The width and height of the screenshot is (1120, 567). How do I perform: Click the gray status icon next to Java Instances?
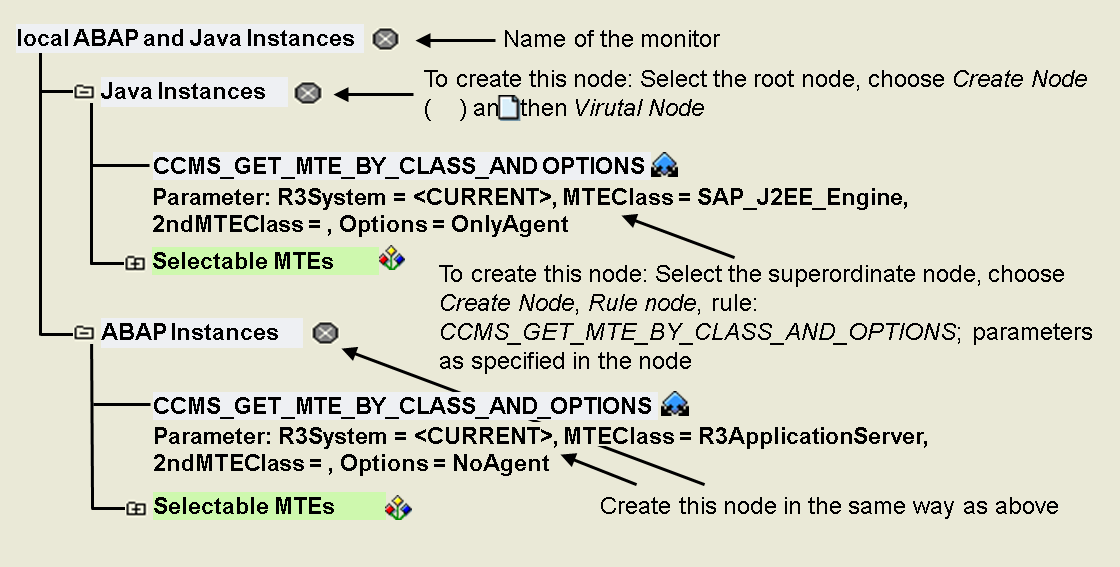pos(308,93)
